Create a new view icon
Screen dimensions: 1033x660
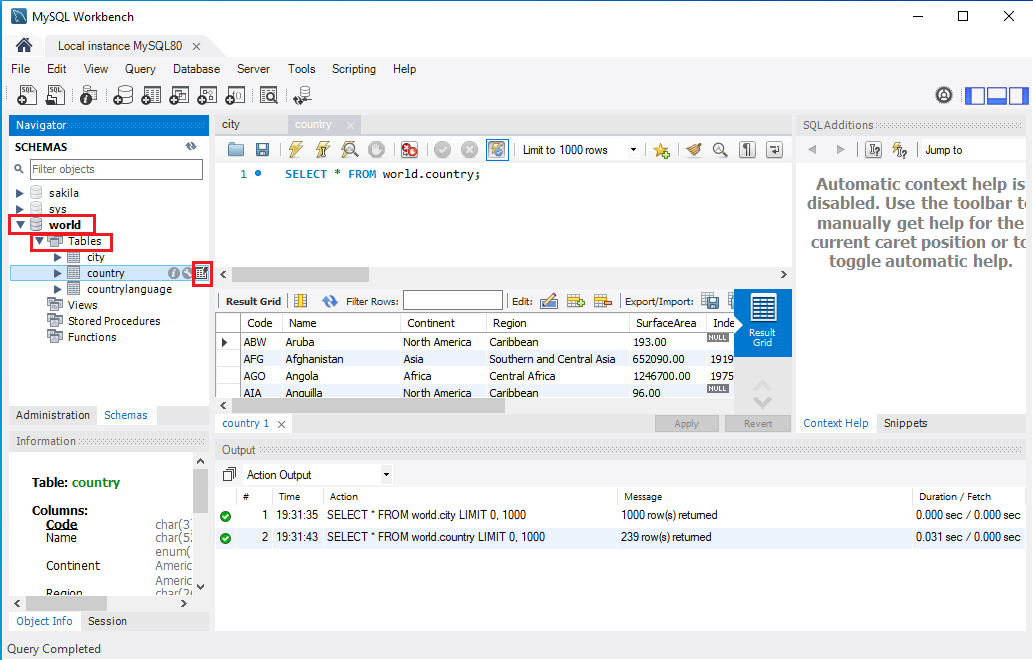(179, 96)
